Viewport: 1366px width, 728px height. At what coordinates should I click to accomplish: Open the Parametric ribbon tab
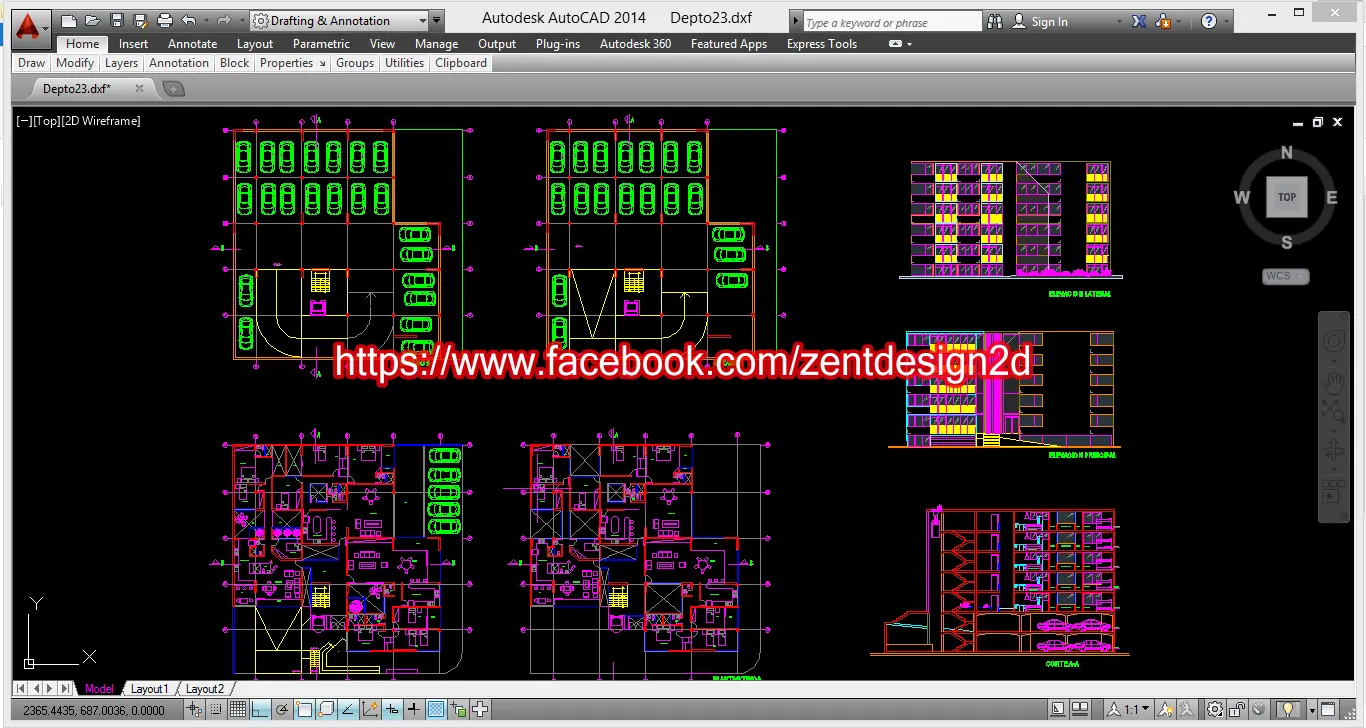[321, 44]
